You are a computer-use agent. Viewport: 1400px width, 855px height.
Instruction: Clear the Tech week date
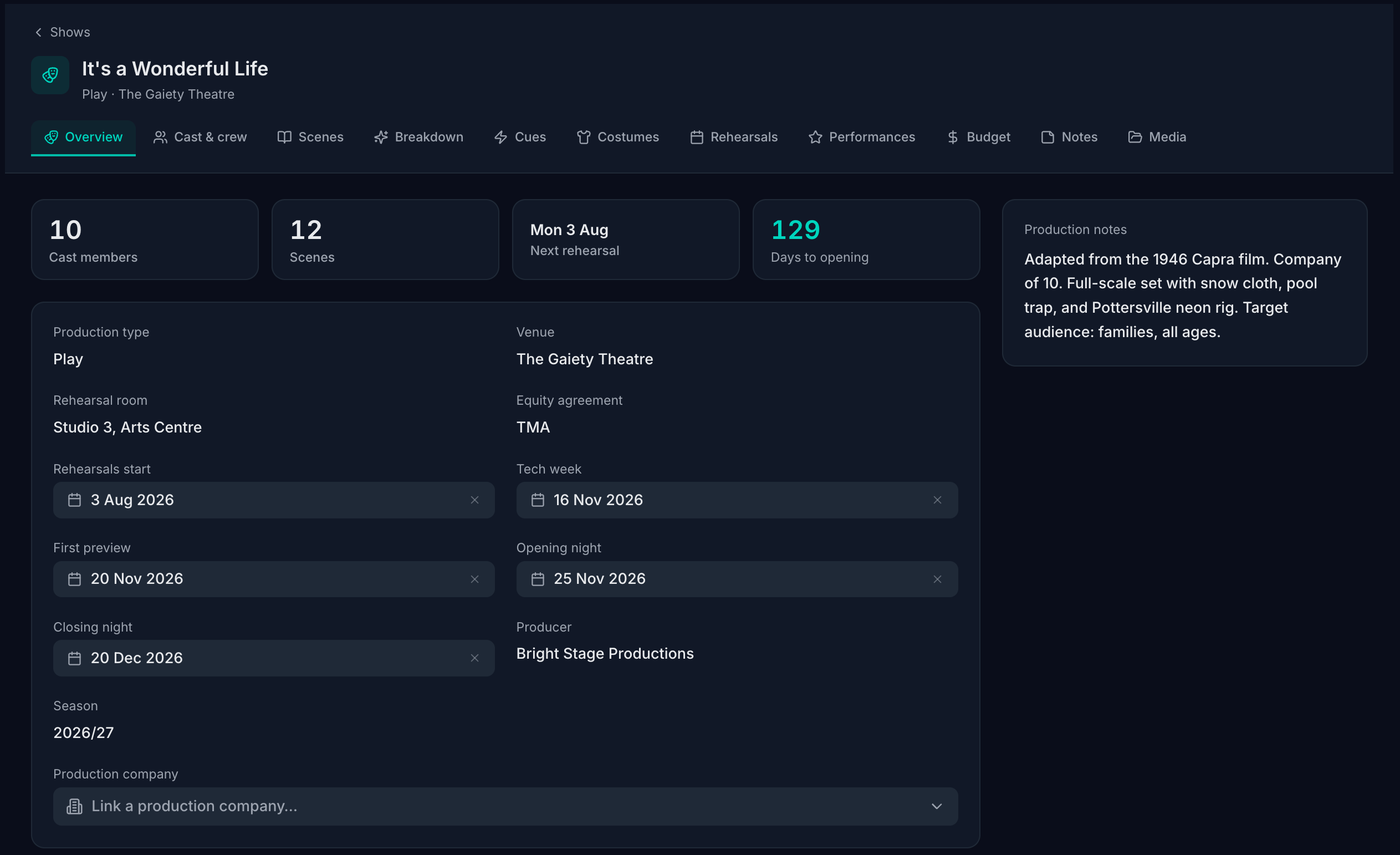(x=938, y=500)
